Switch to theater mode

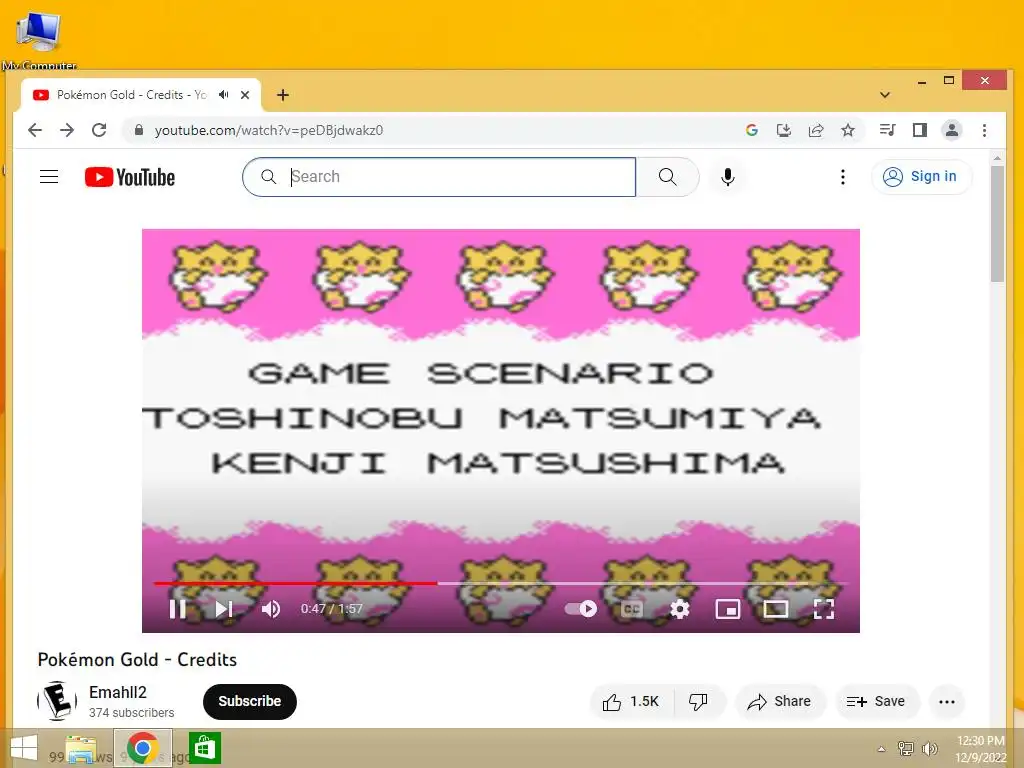coord(776,609)
